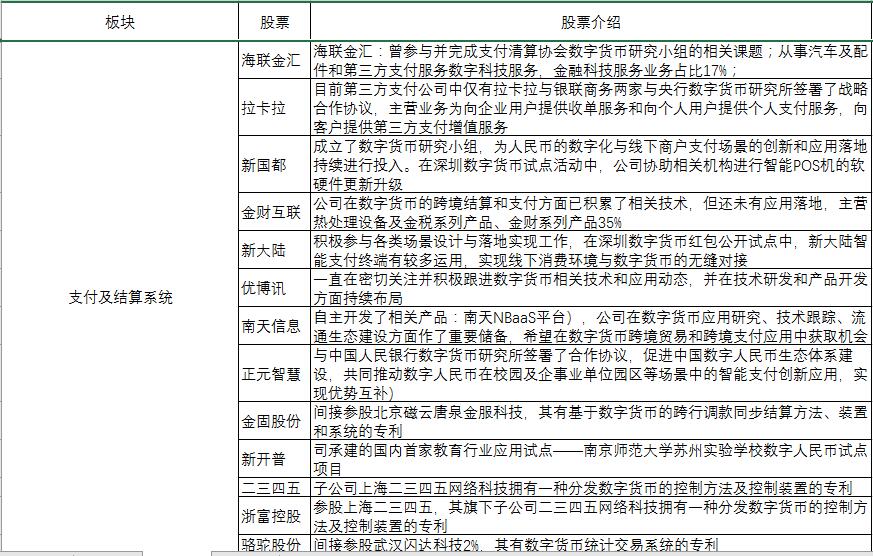Select the 板块 header cell

(119, 22)
